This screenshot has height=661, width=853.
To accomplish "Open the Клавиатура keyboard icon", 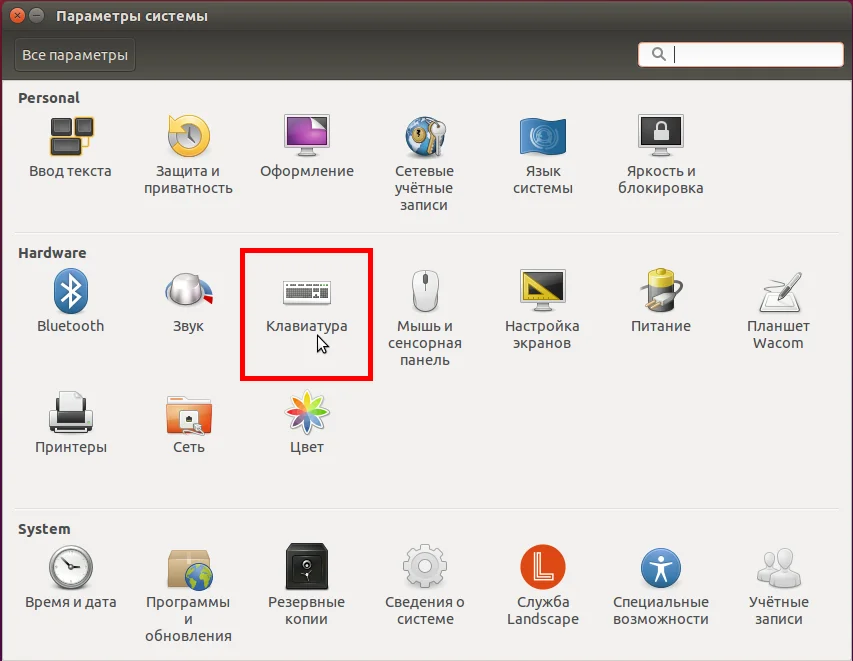I will [307, 292].
